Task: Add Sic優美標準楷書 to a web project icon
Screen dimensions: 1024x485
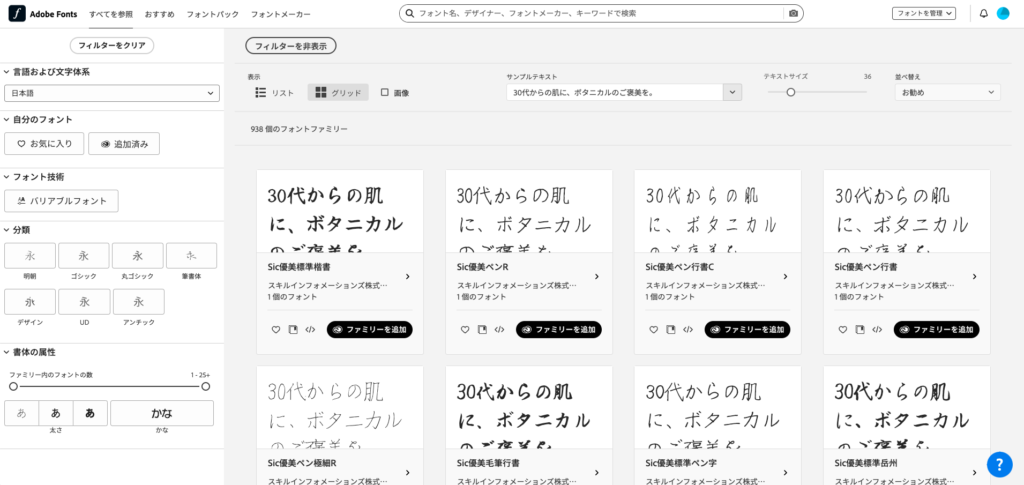Action: (x=293, y=330)
